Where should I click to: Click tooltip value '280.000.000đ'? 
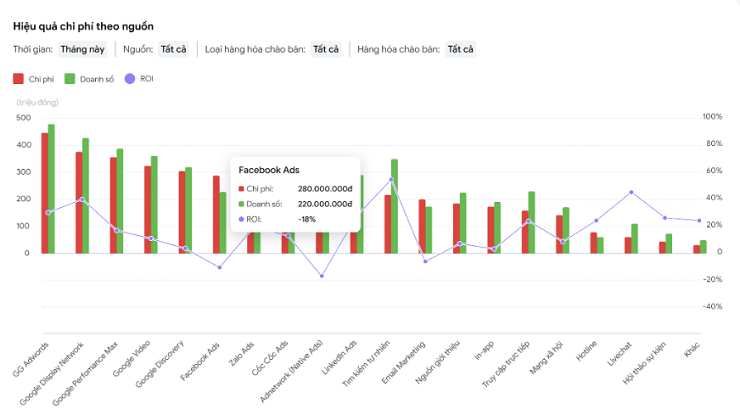tap(325, 189)
